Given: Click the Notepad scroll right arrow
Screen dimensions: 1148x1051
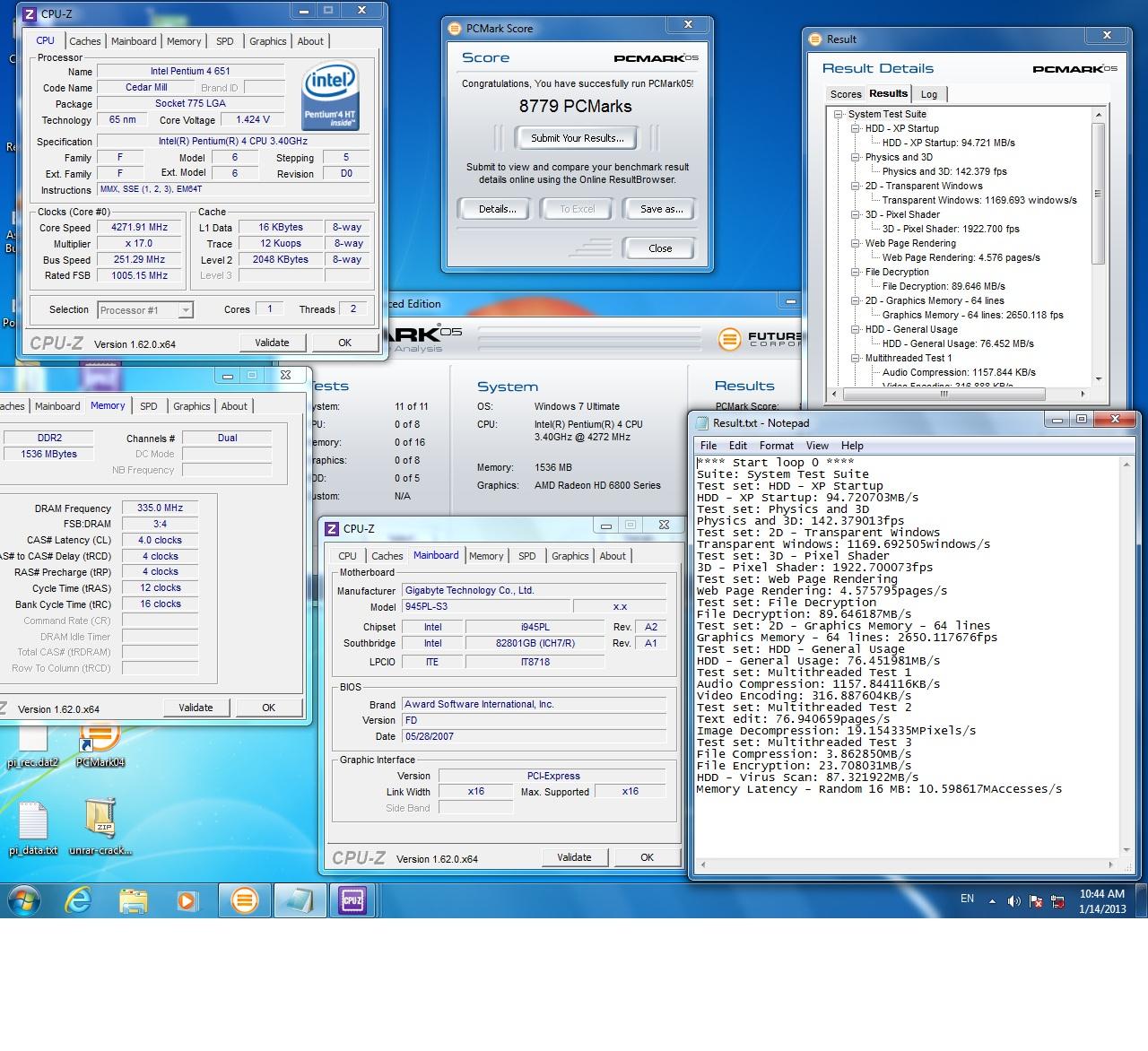Looking at the screenshot, I should [1110, 865].
